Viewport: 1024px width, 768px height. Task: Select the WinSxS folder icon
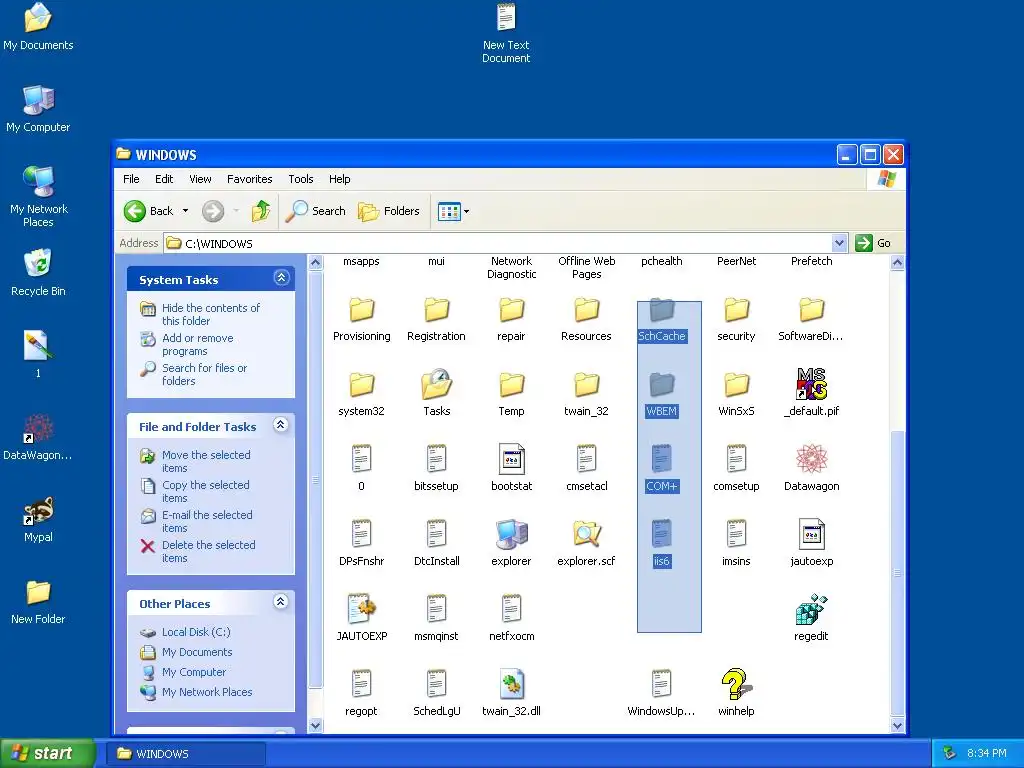pyautogui.click(x=736, y=384)
